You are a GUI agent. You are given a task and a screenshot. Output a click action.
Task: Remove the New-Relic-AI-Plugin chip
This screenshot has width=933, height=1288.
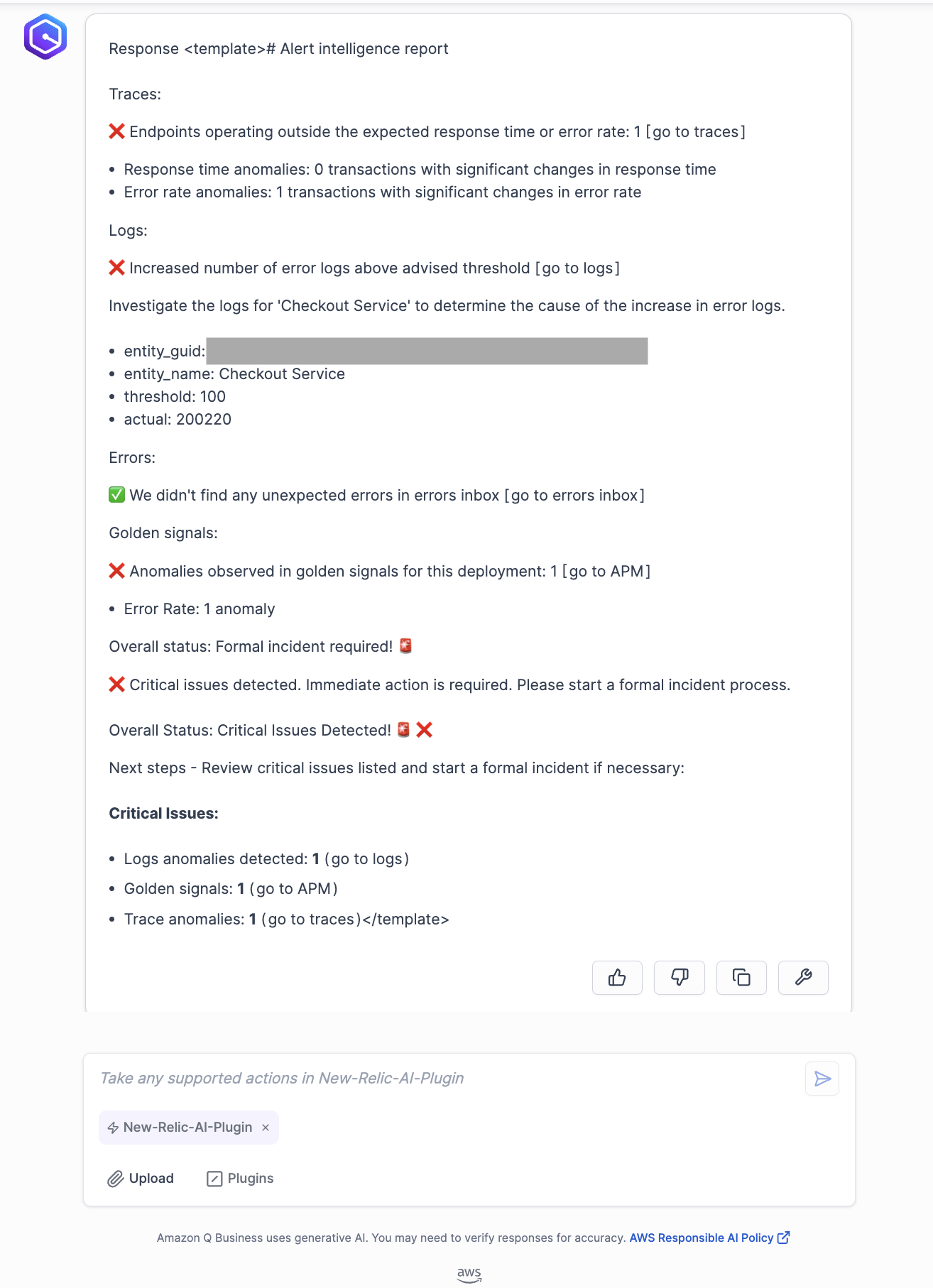(266, 1128)
